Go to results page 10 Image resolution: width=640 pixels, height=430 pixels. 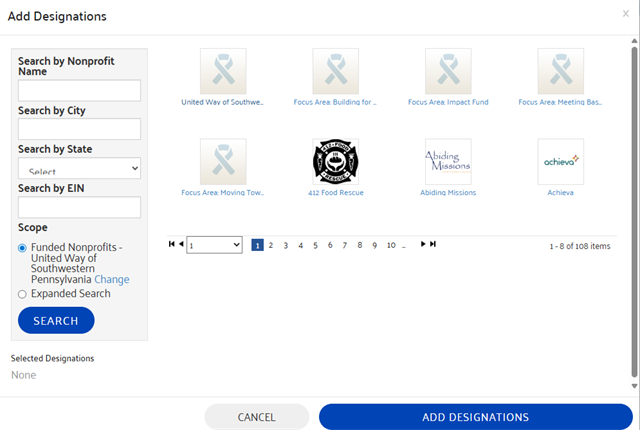(391, 245)
